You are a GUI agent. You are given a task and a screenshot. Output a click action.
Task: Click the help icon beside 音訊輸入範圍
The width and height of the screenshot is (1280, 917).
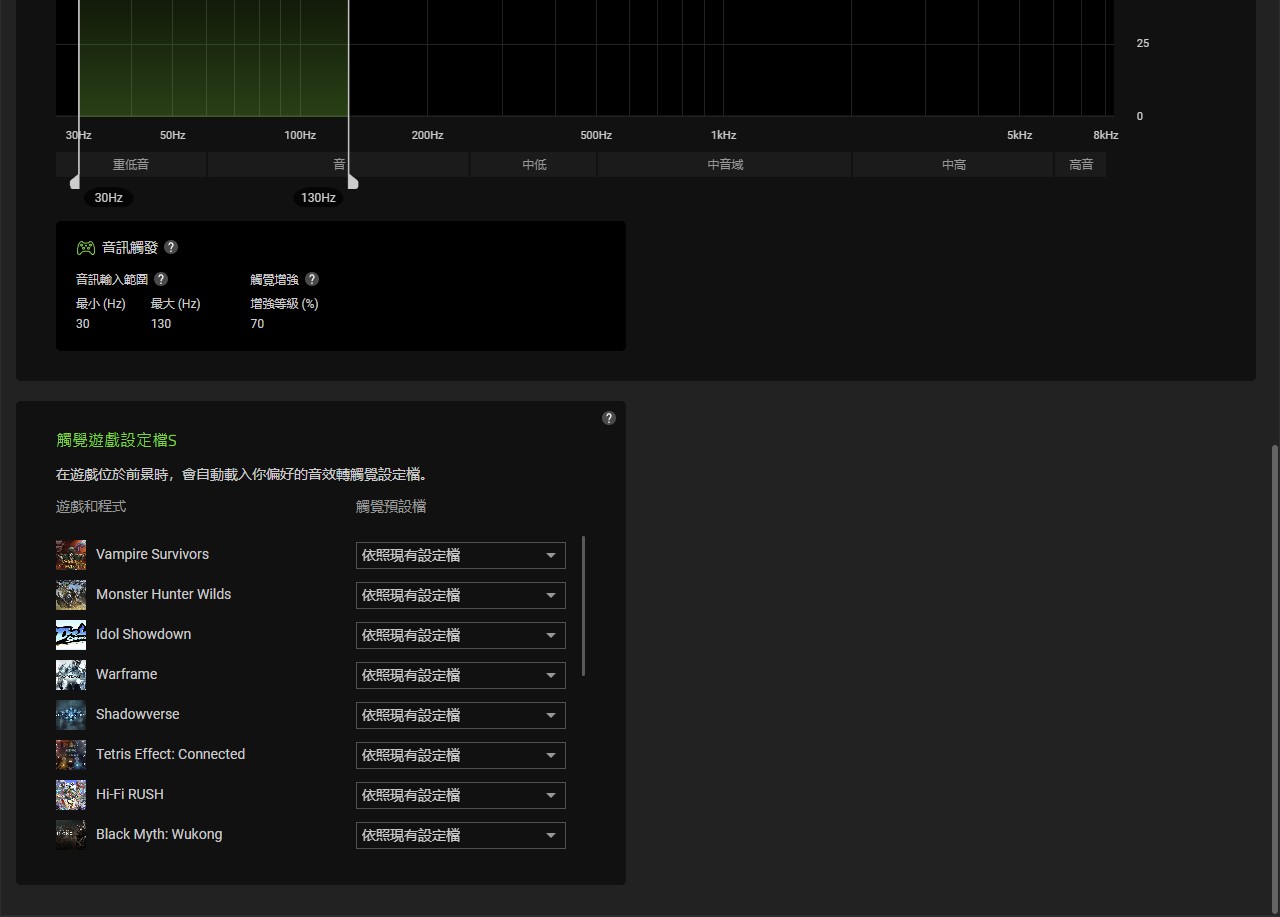click(x=161, y=279)
